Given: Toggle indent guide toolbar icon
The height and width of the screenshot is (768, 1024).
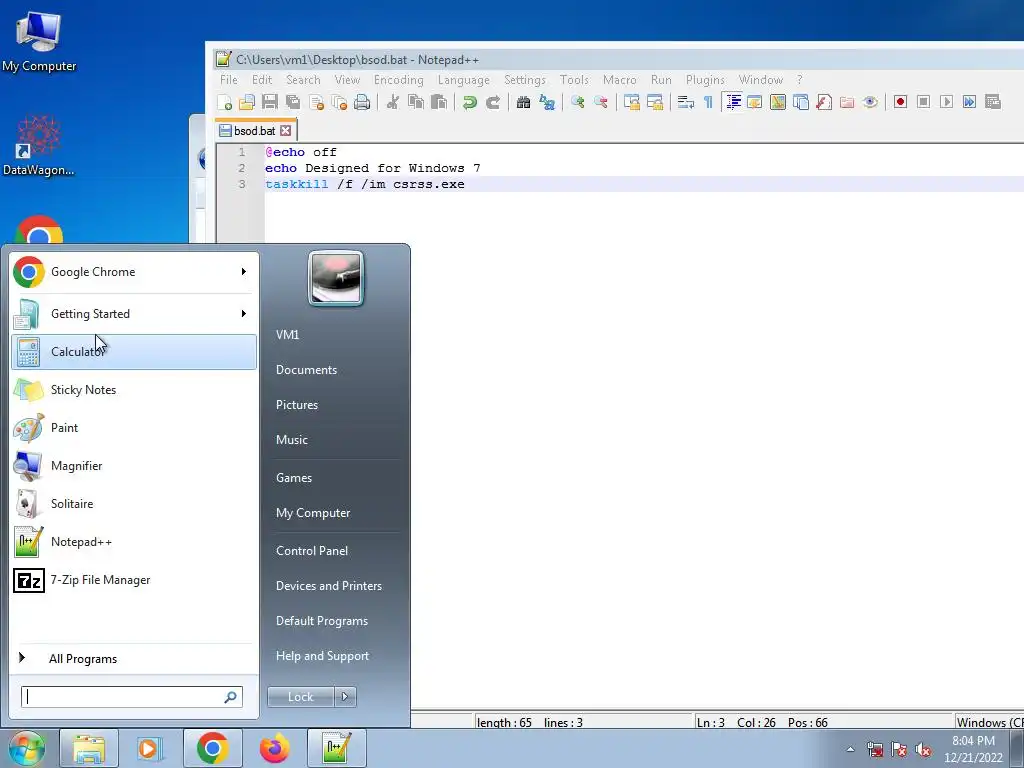Looking at the screenshot, I should click(733, 102).
